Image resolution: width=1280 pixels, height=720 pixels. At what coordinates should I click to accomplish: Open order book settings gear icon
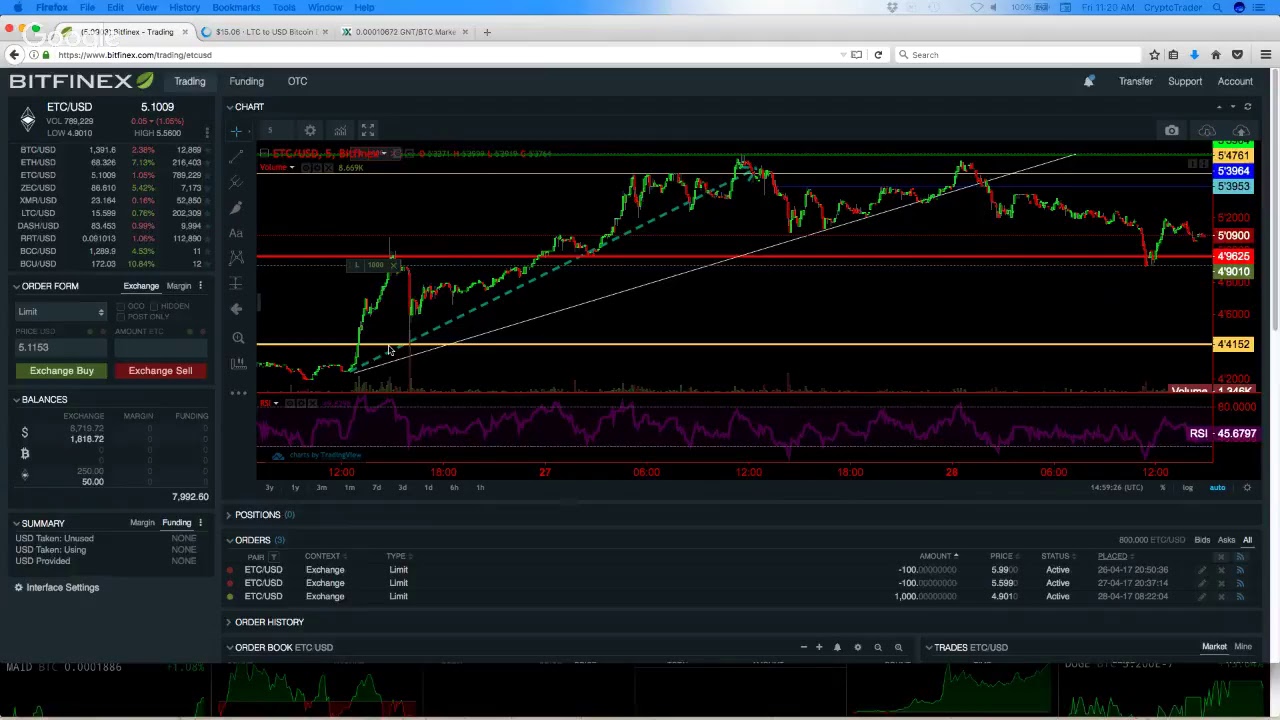tap(857, 647)
